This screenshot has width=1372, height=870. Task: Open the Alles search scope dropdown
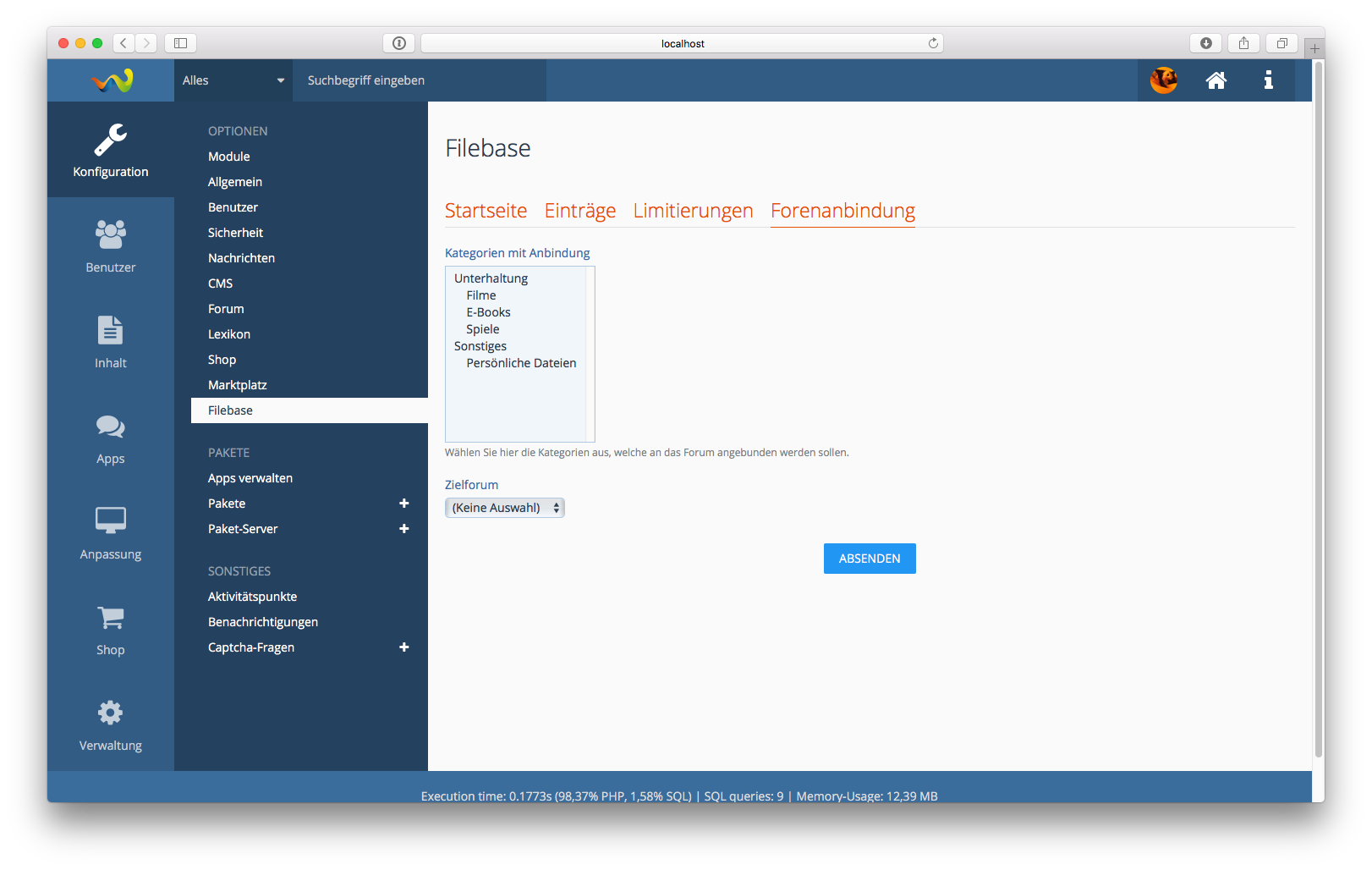click(233, 80)
